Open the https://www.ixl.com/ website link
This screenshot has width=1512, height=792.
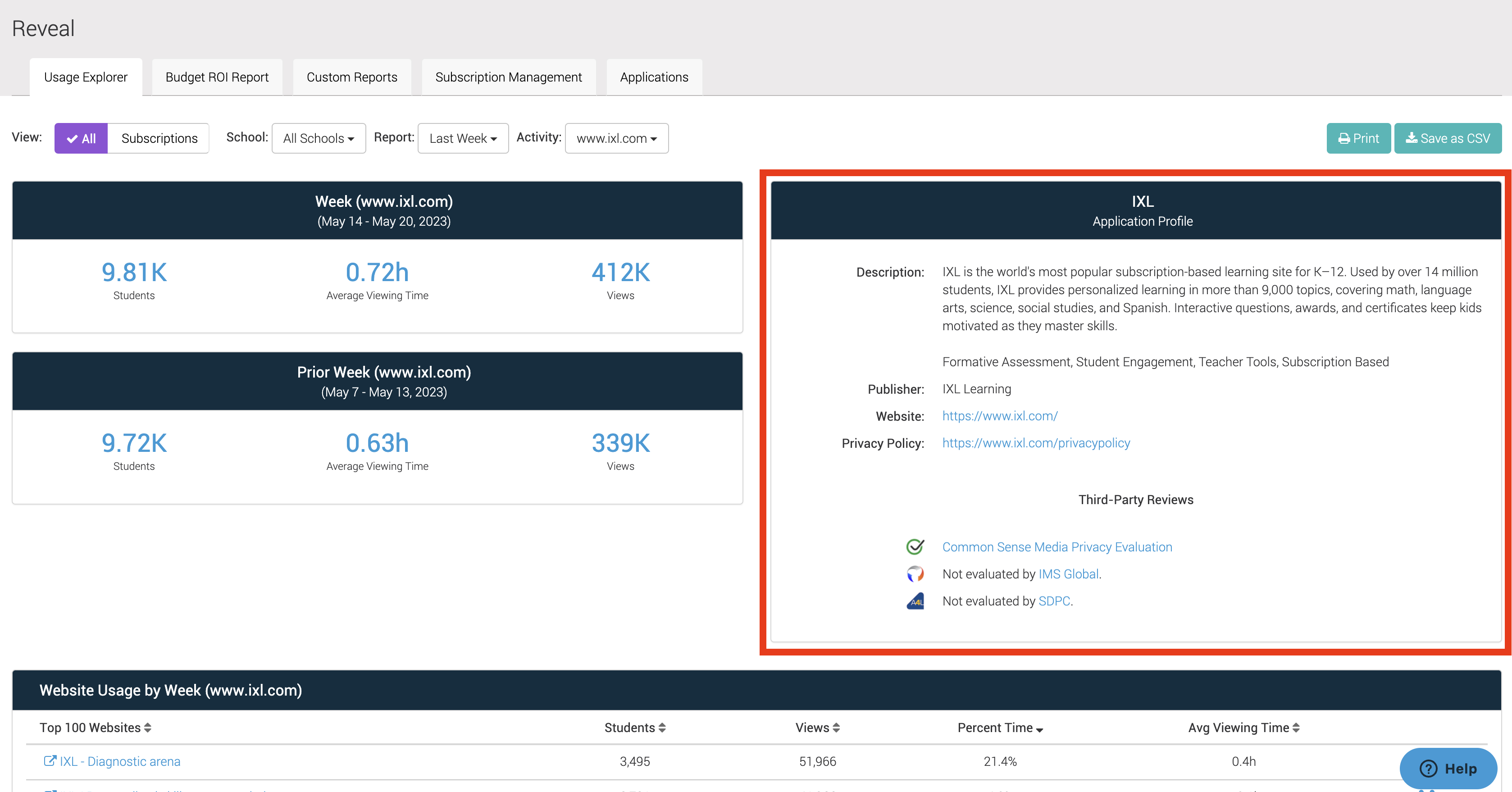pyautogui.click(x=1000, y=416)
